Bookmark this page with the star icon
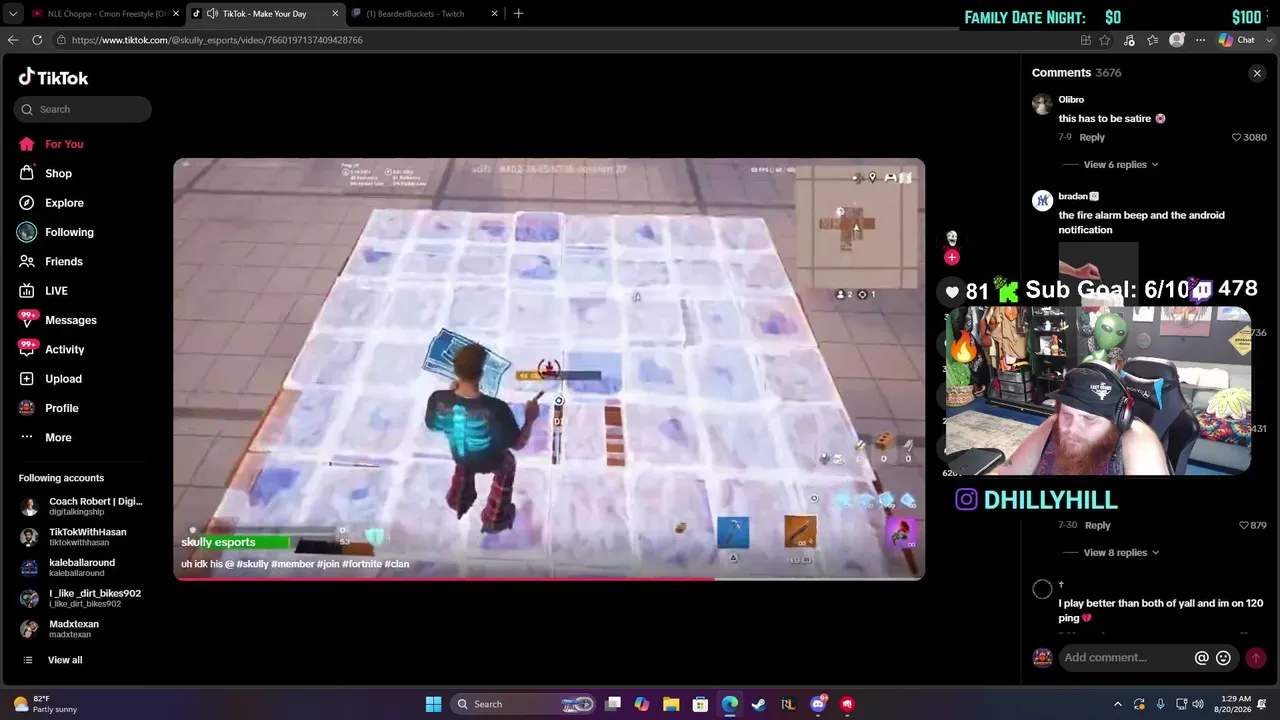The image size is (1280, 720). point(1105,40)
